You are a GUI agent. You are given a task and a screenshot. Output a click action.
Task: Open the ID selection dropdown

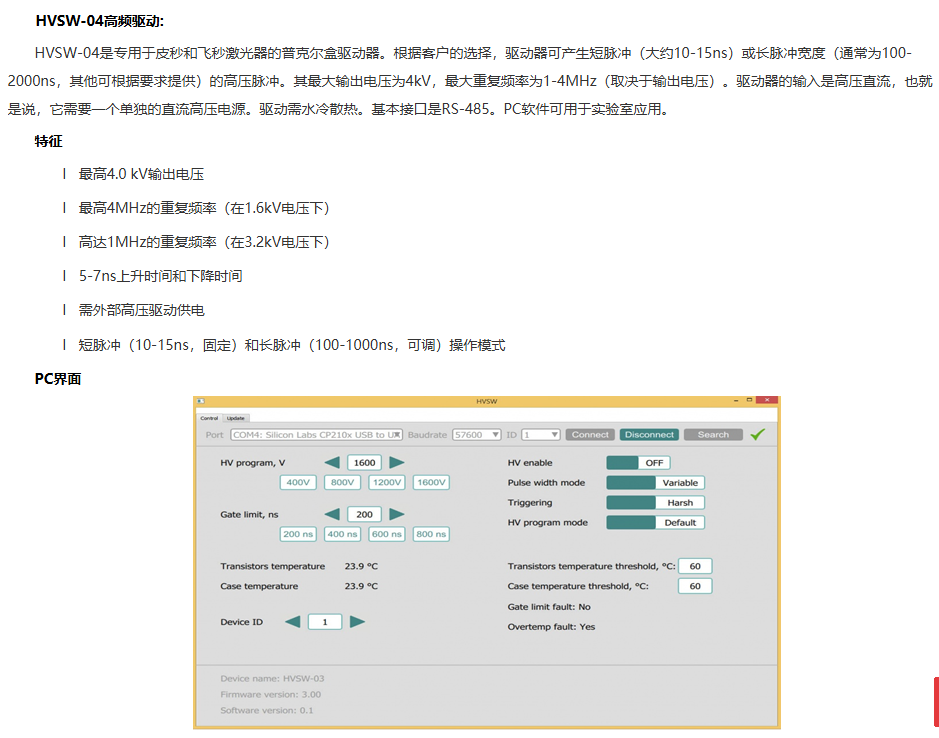(540, 435)
